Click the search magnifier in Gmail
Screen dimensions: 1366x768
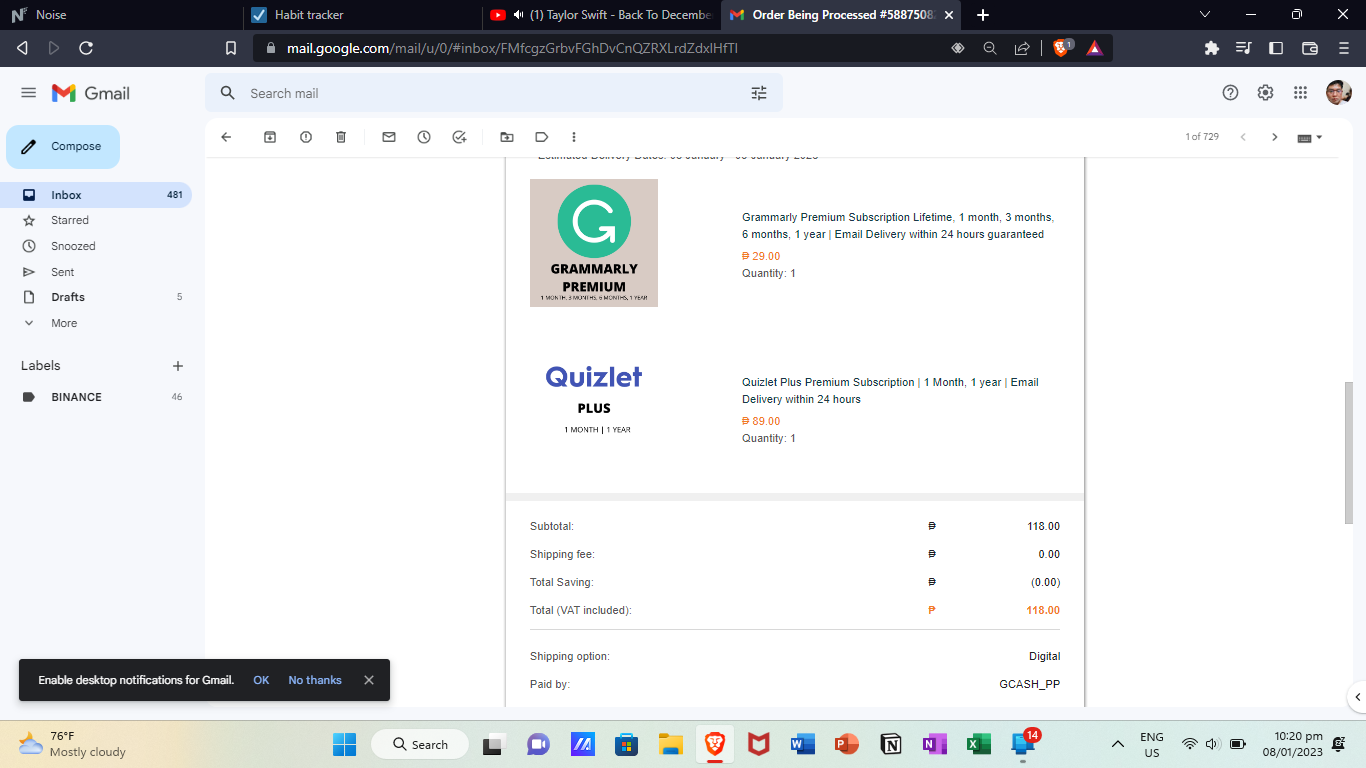click(228, 93)
